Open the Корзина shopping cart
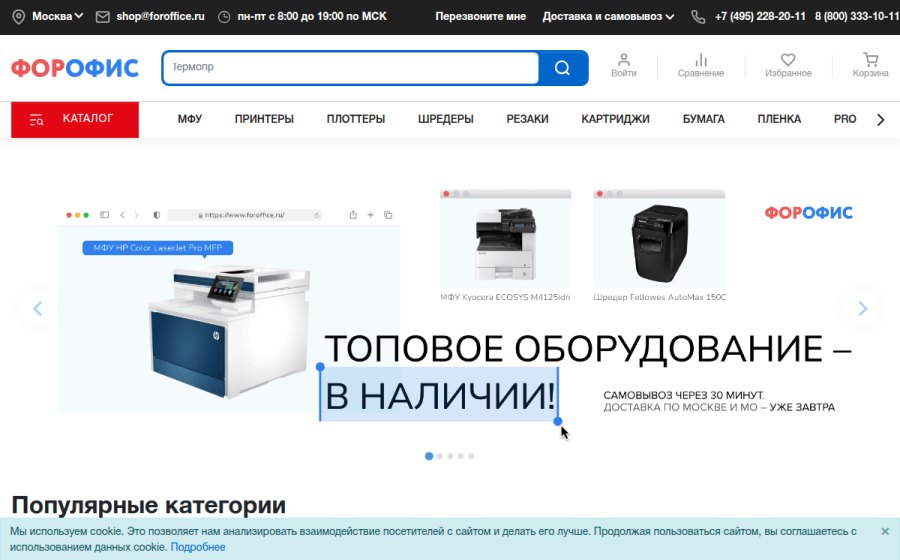This screenshot has width=900, height=560. click(871, 65)
